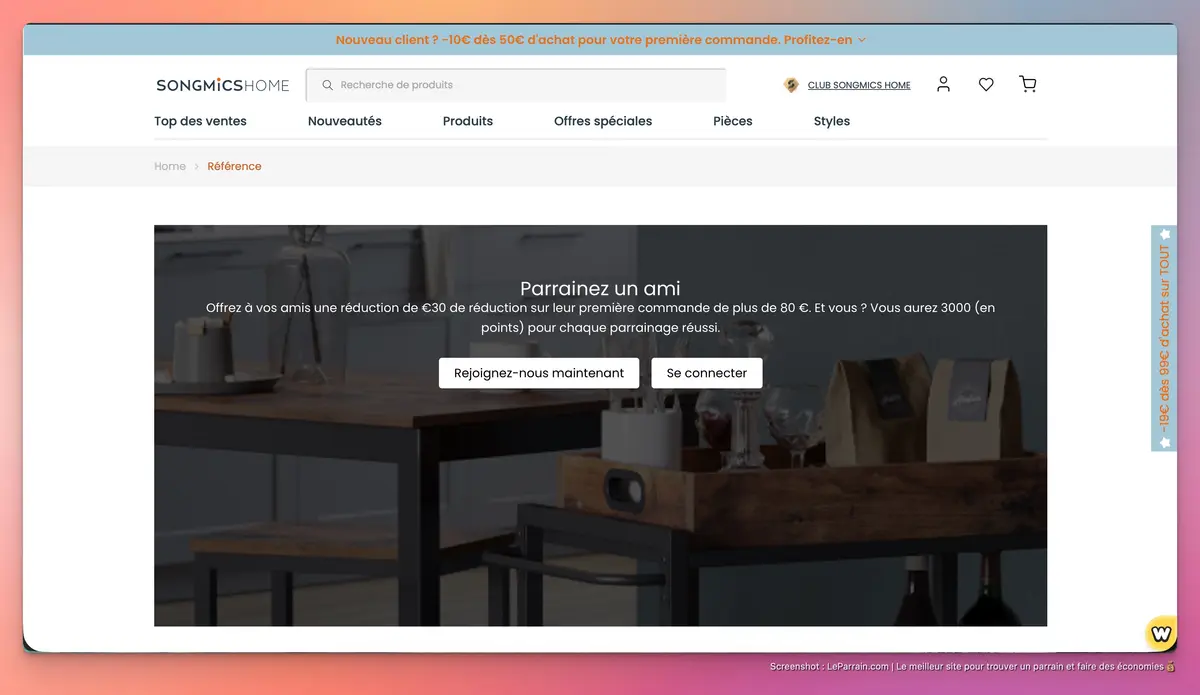Expand the top promo banner chevron
The width and height of the screenshot is (1200, 695).
tap(862, 40)
